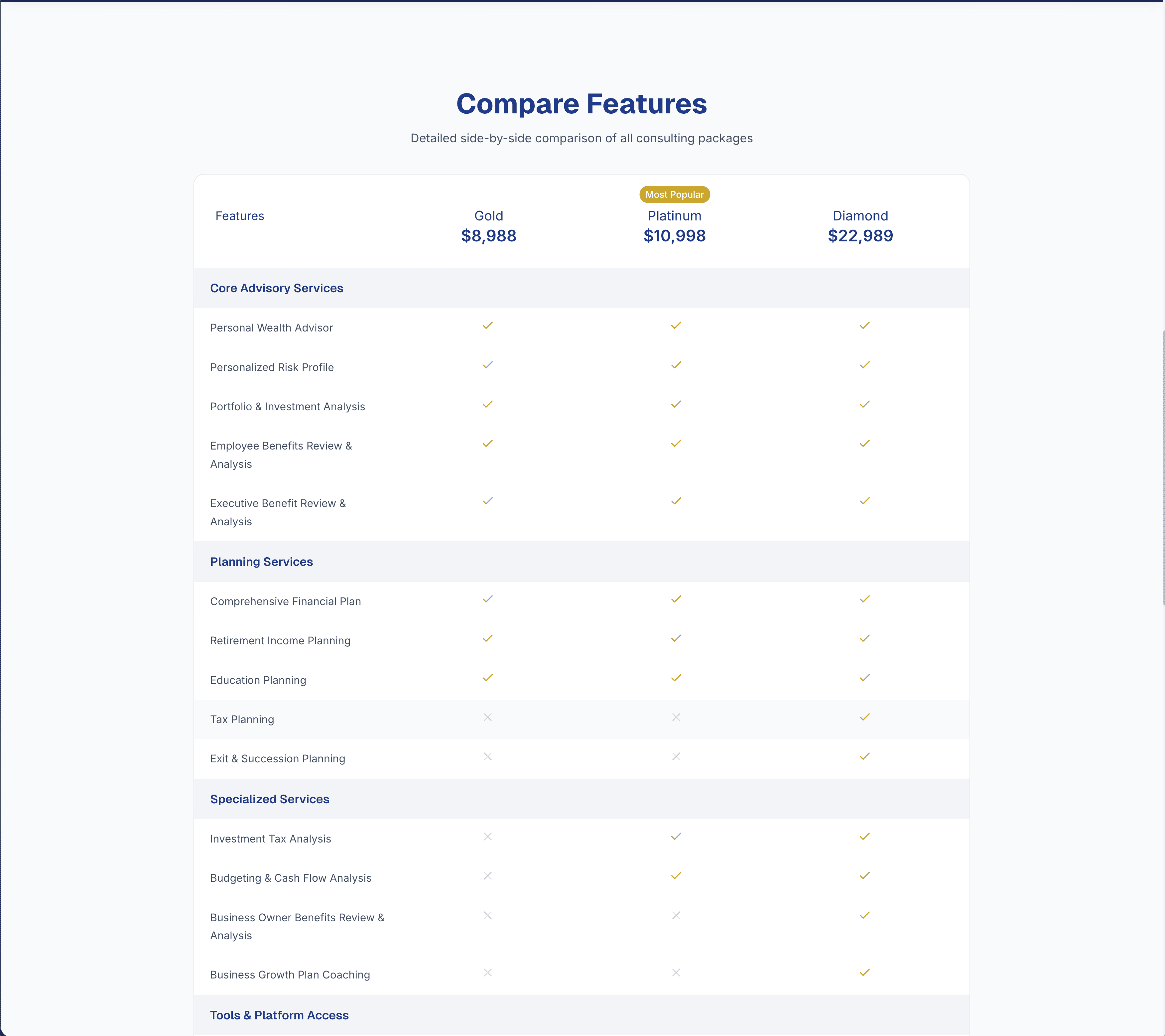1165x1036 pixels.
Task: Click the Gold X for Budgeting & Cash Flow Analysis
Action: (x=487, y=876)
